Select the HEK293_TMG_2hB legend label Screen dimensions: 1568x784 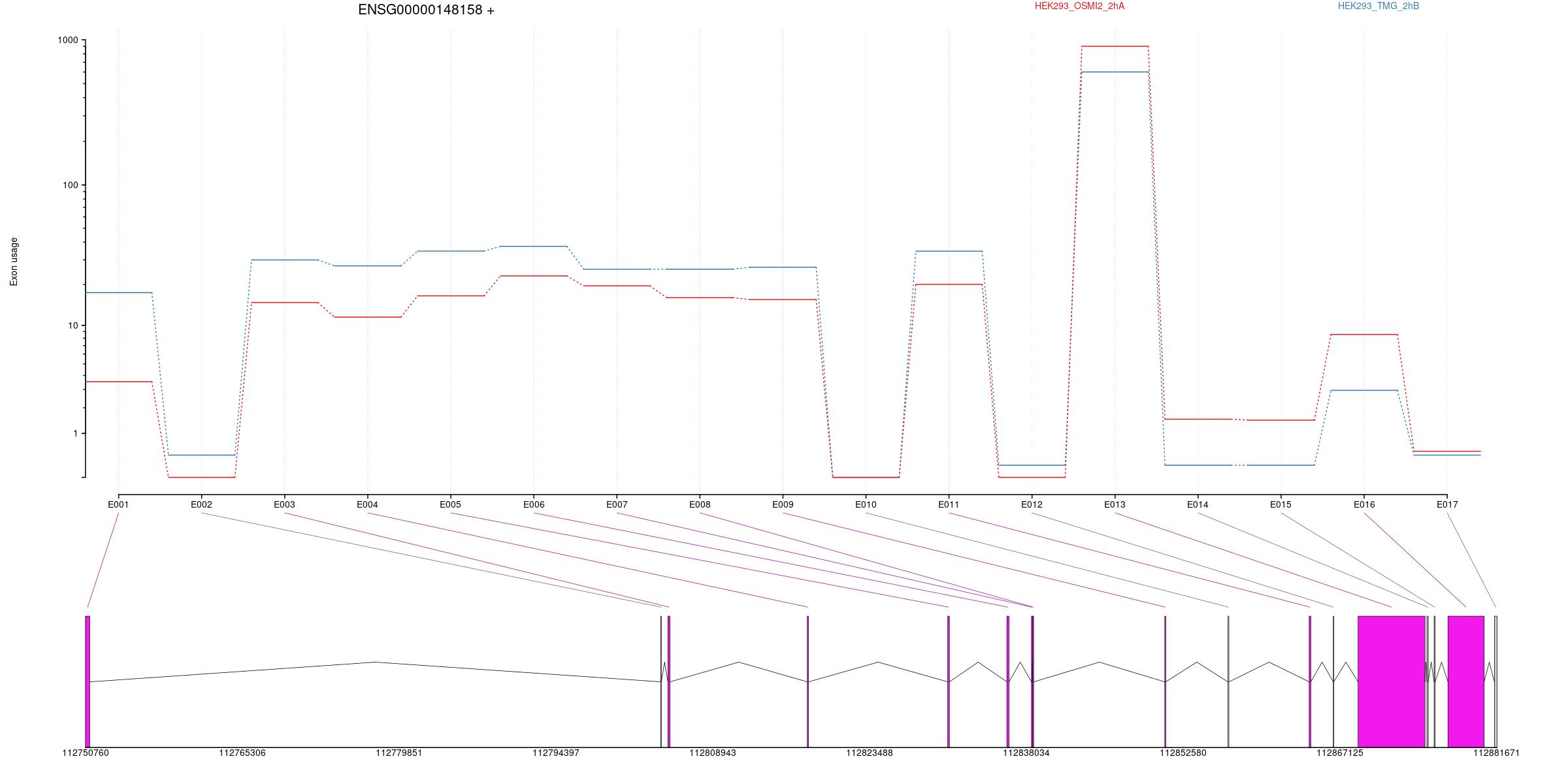pos(1378,6)
